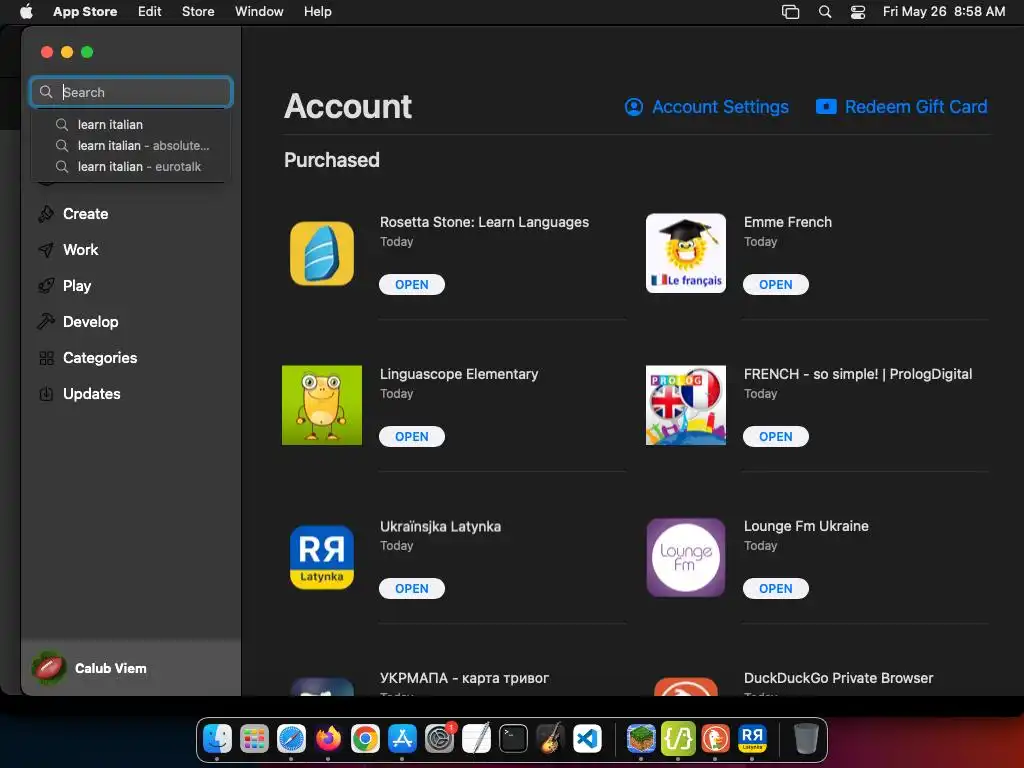Launch Firefox from the Dock
This screenshot has width=1024, height=768.
click(x=328, y=739)
